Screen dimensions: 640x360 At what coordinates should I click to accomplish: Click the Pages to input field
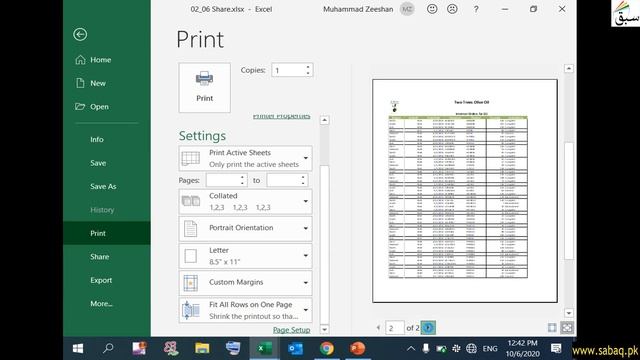point(284,180)
